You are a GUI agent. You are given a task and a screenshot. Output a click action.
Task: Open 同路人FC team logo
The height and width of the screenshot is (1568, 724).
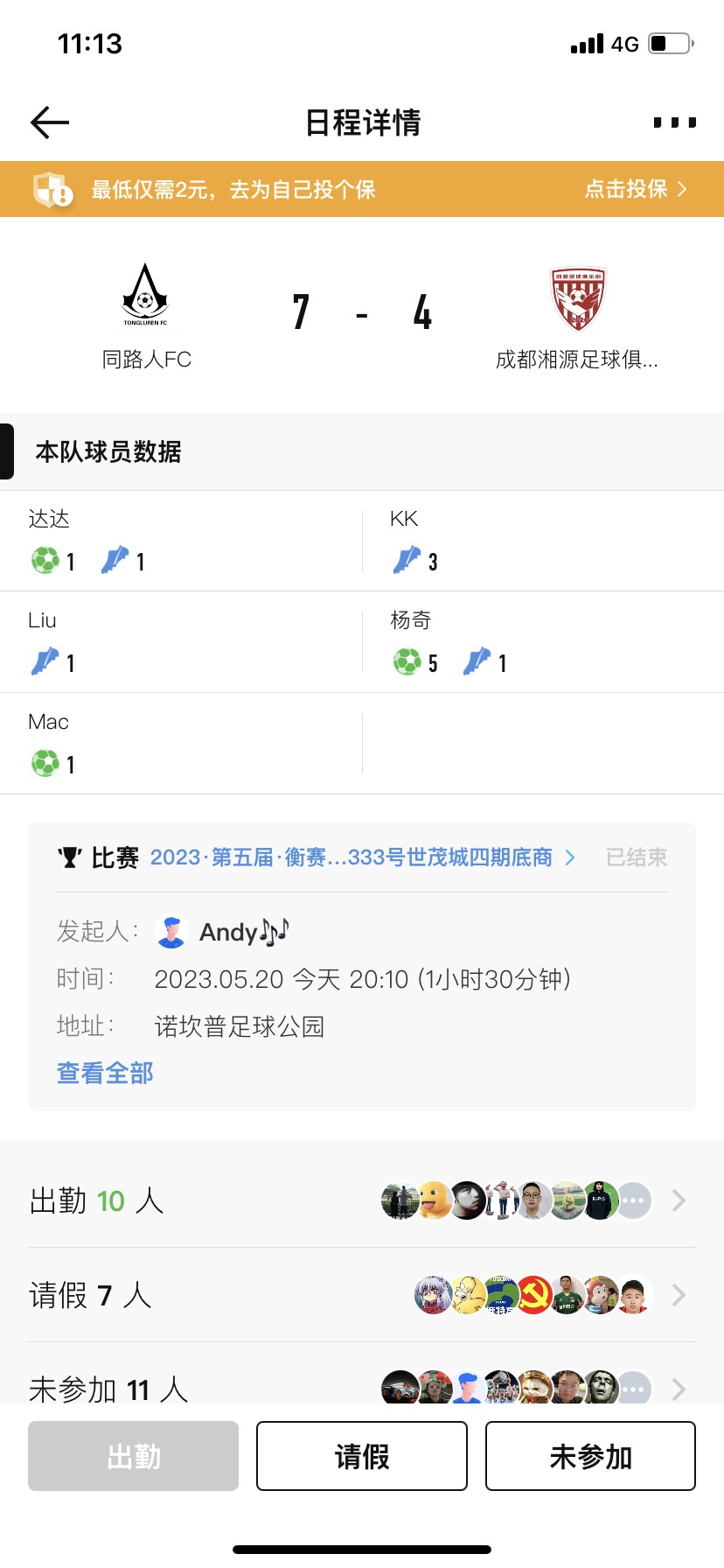click(145, 297)
